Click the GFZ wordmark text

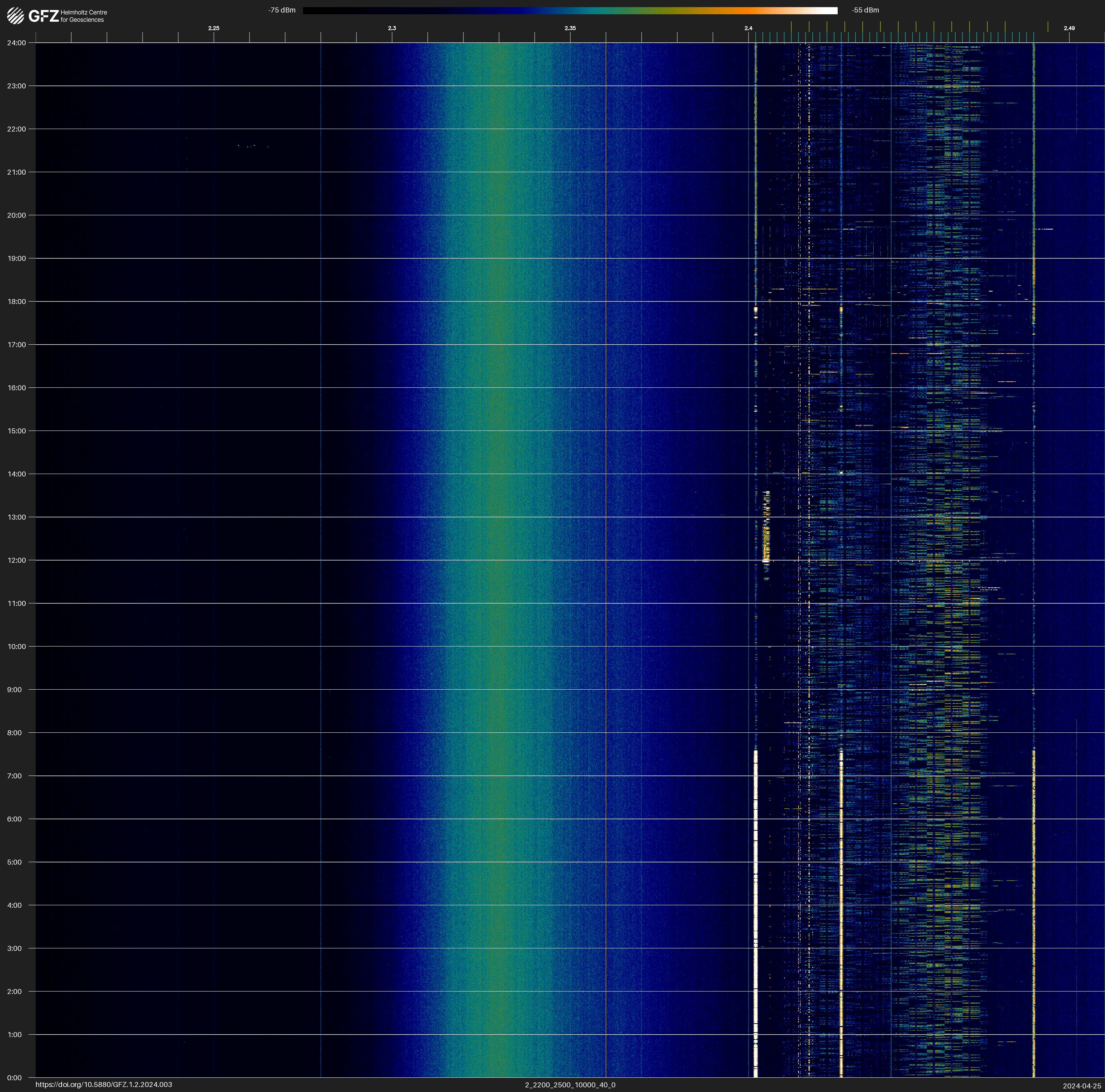[43, 16]
